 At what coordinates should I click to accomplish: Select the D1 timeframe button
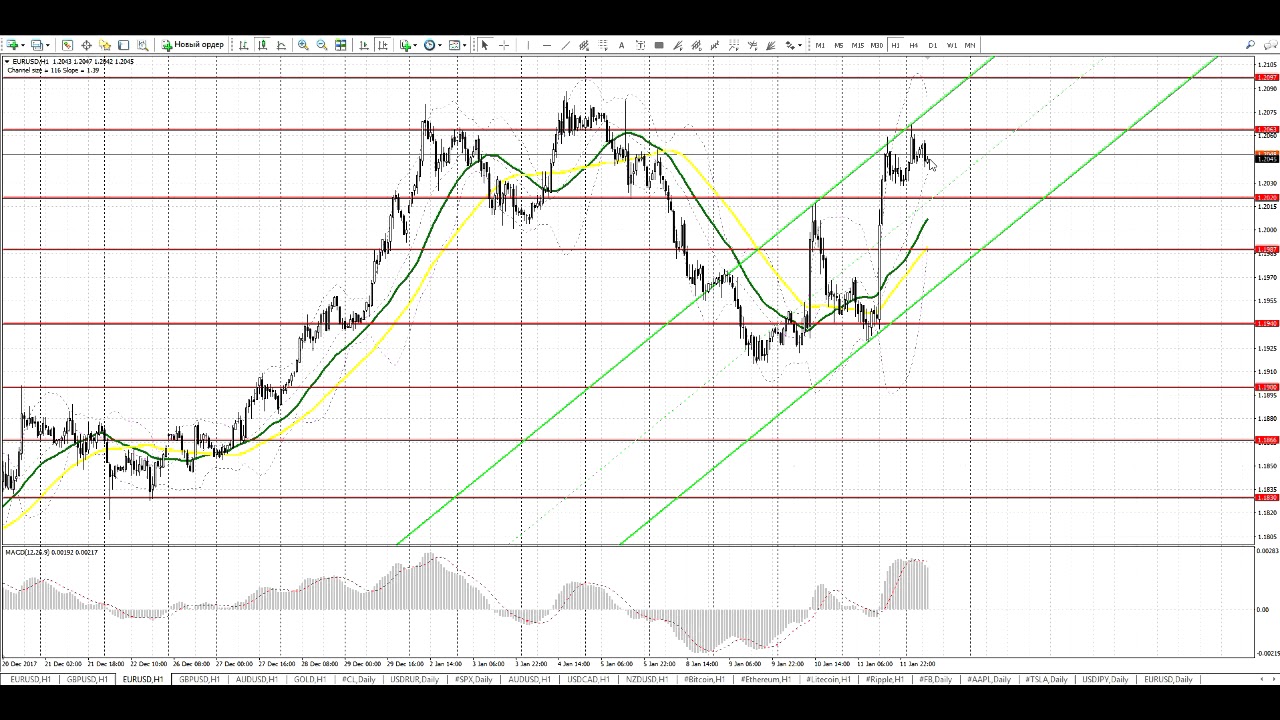click(932, 45)
